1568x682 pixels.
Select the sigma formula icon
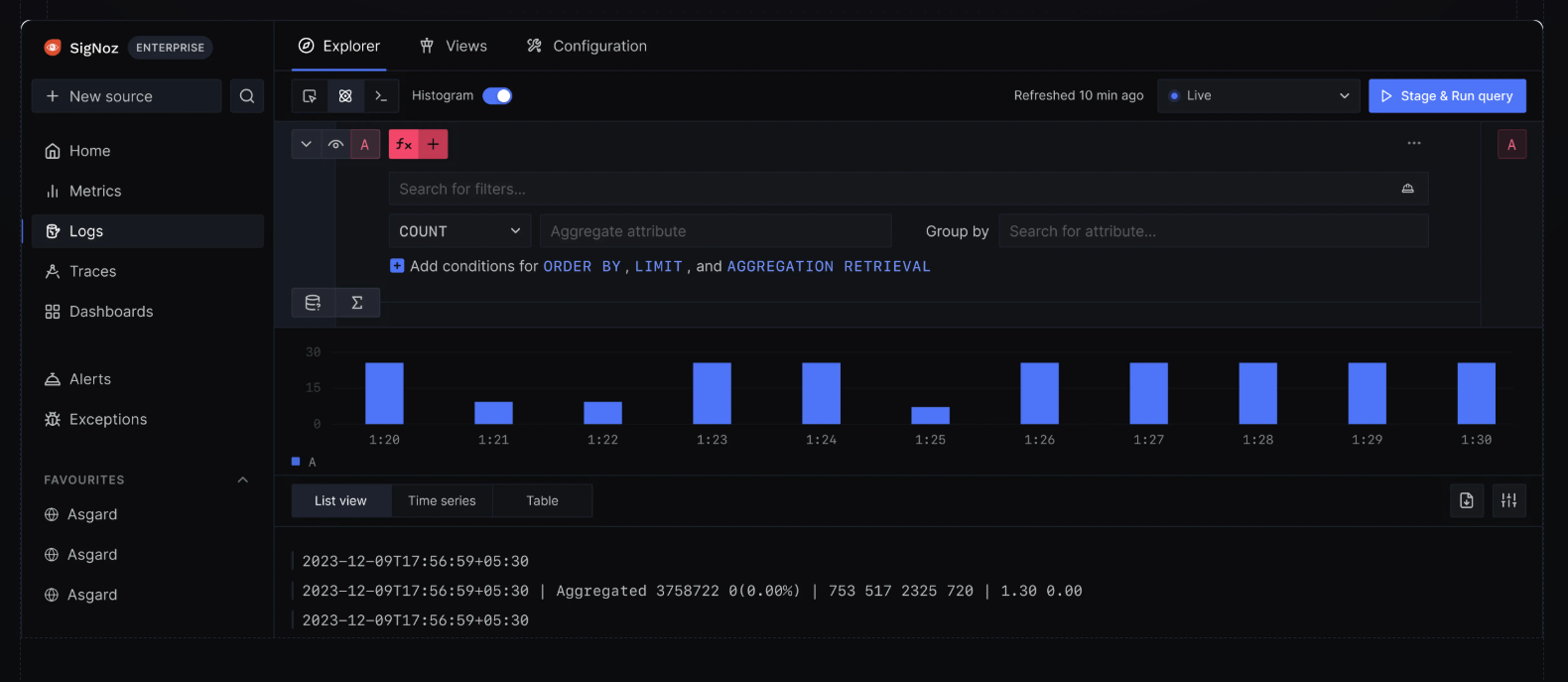click(357, 303)
